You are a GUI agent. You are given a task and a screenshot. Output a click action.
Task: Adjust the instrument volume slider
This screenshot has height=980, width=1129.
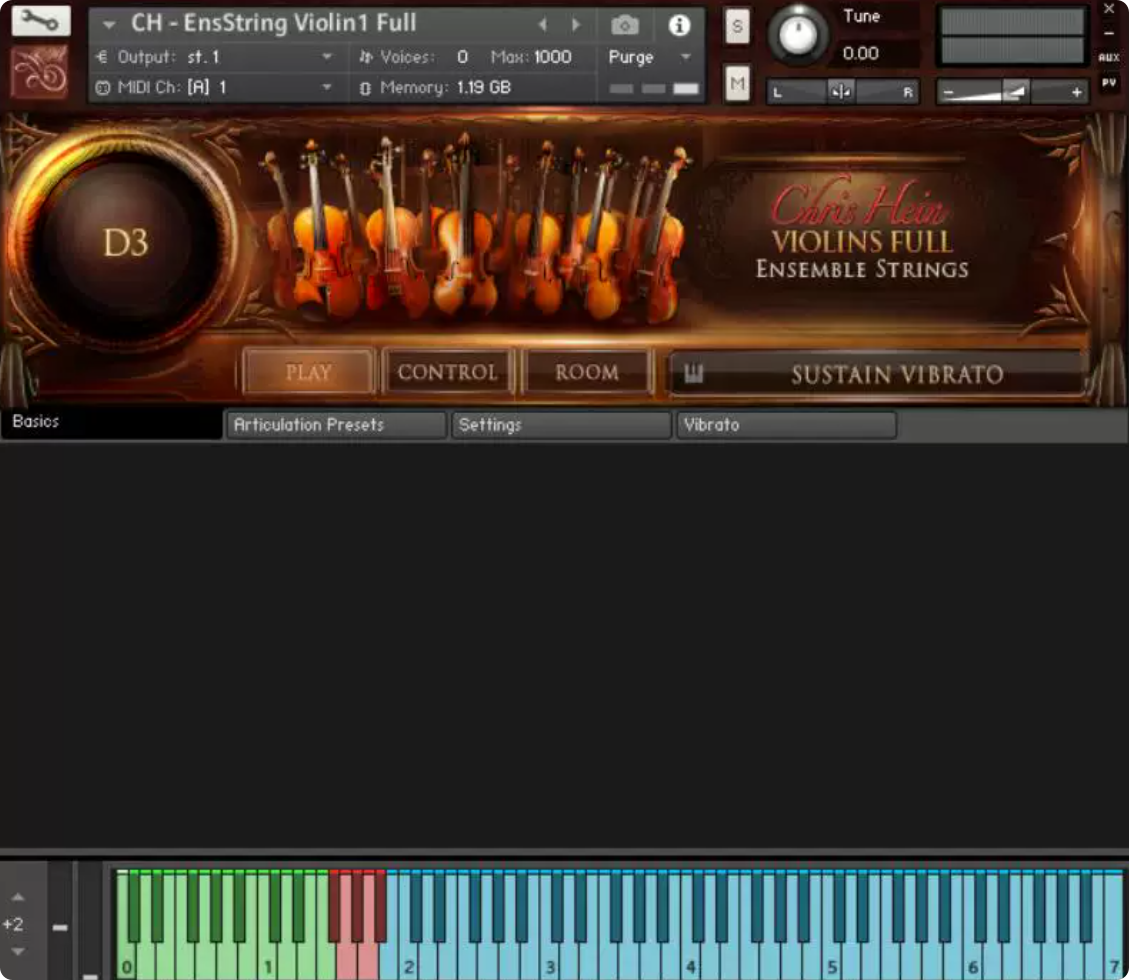(1012, 91)
